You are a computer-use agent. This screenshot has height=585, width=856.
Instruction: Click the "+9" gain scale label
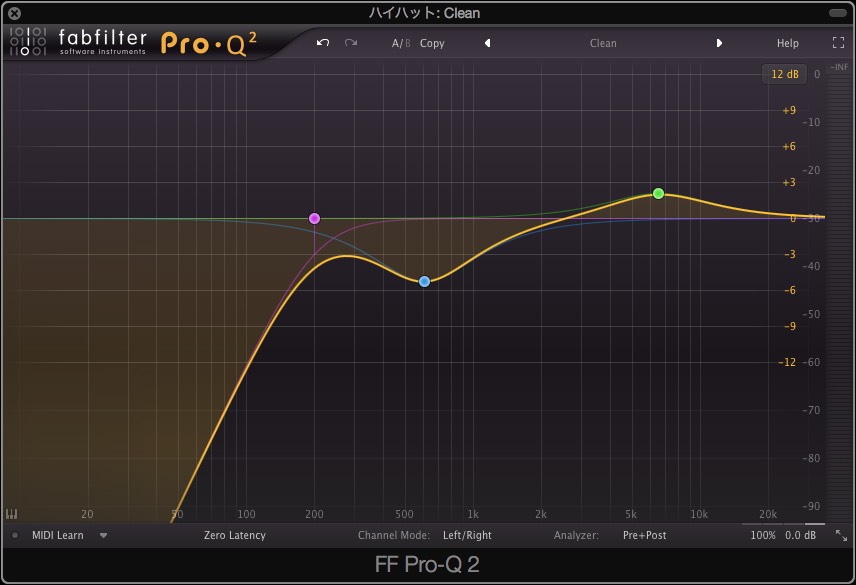[789, 110]
